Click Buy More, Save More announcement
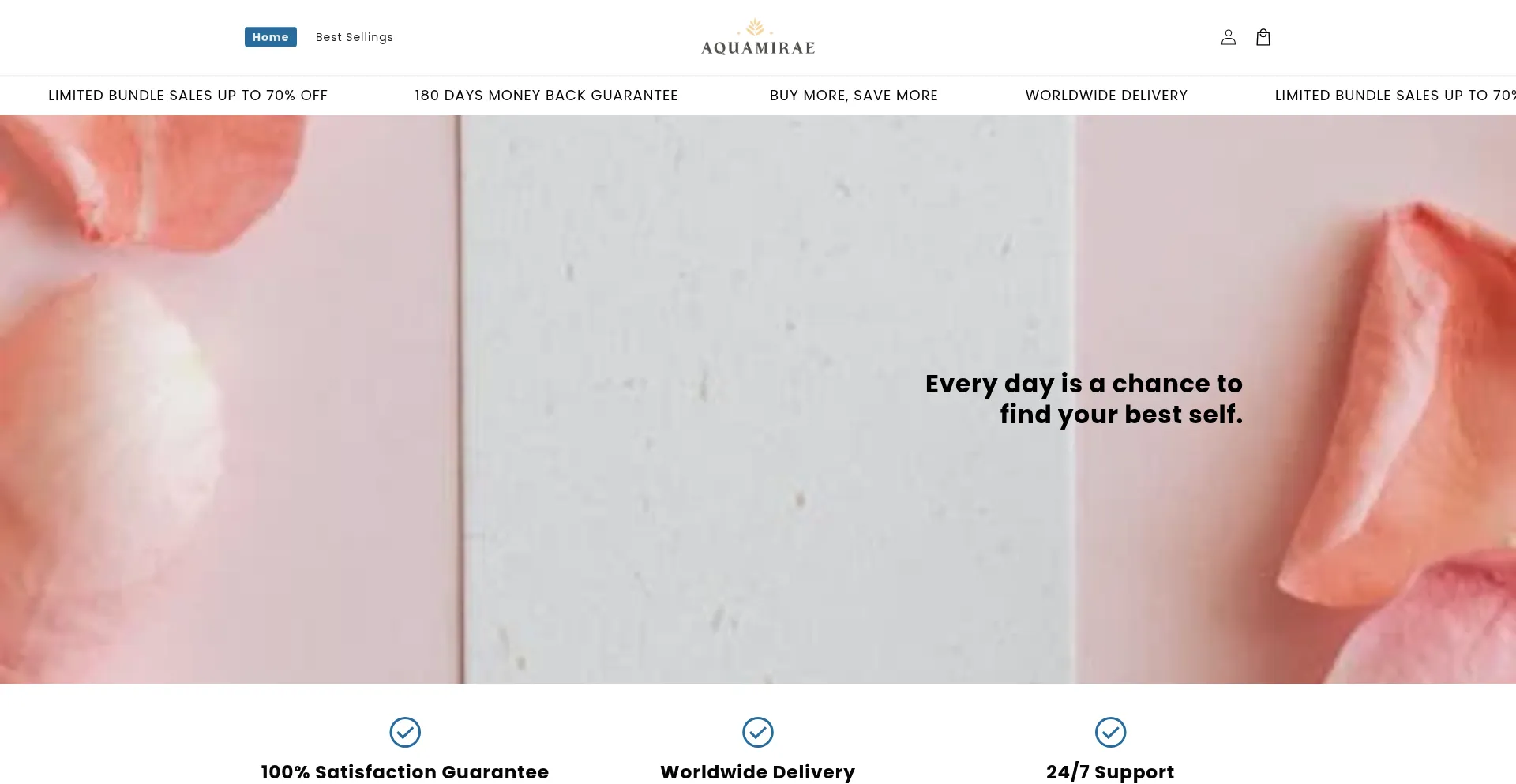The image size is (1516, 784). tap(854, 96)
